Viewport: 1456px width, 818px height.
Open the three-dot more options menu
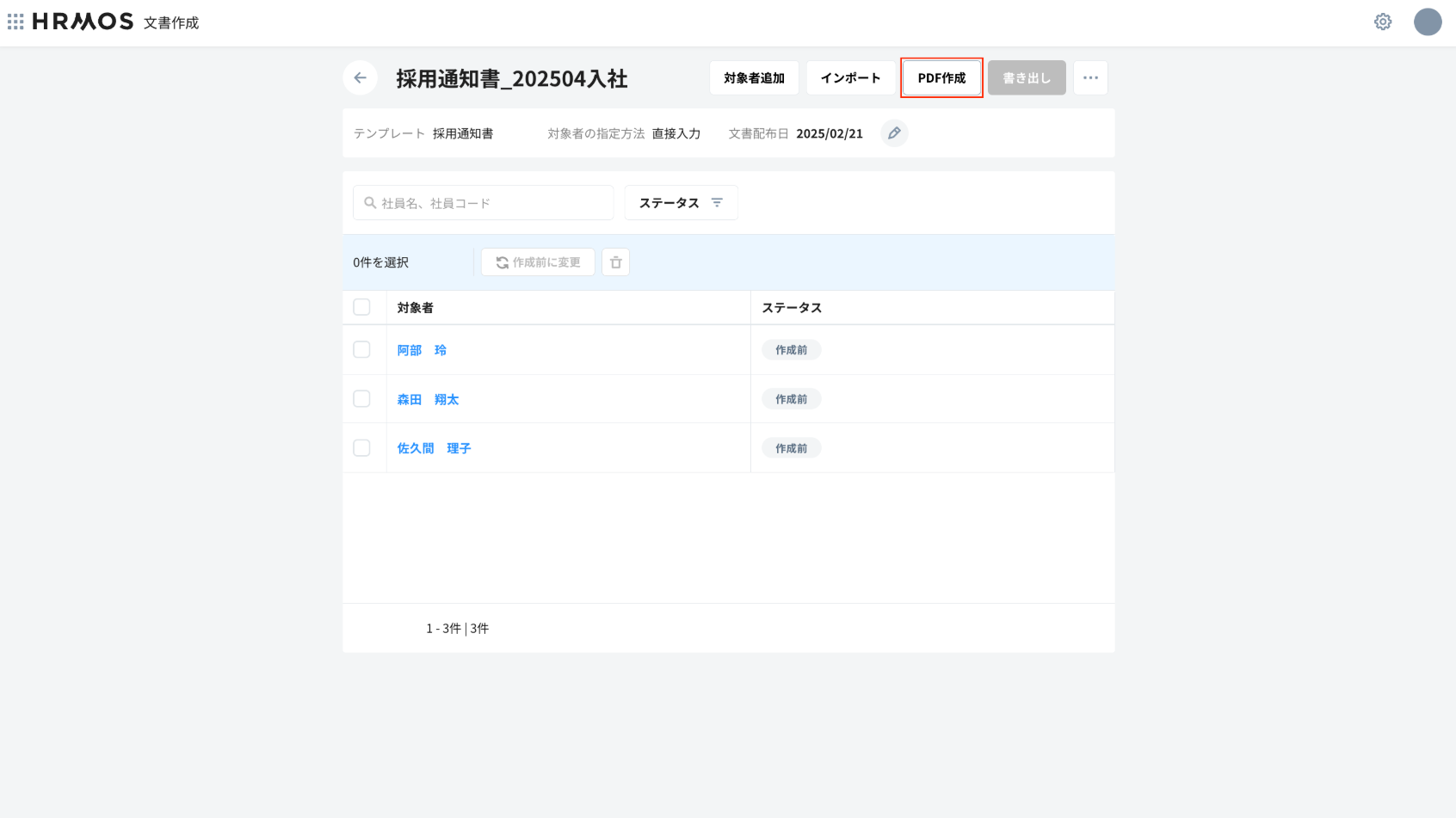[x=1090, y=77]
